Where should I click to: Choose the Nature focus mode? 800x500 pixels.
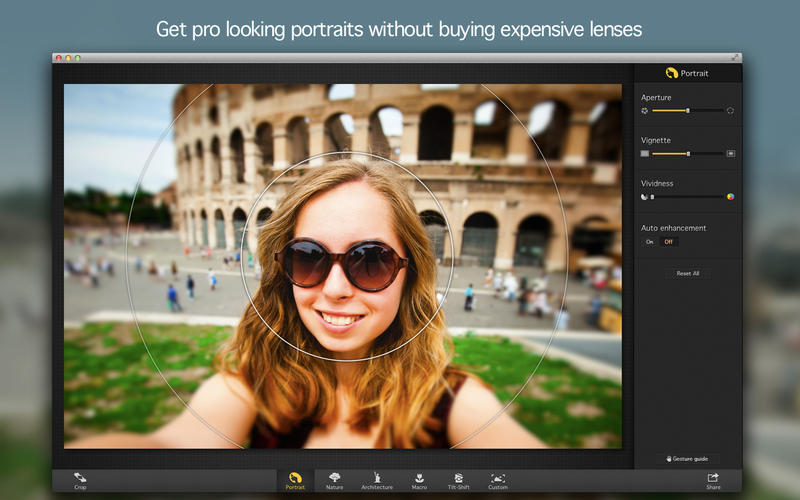(x=334, y=480)
